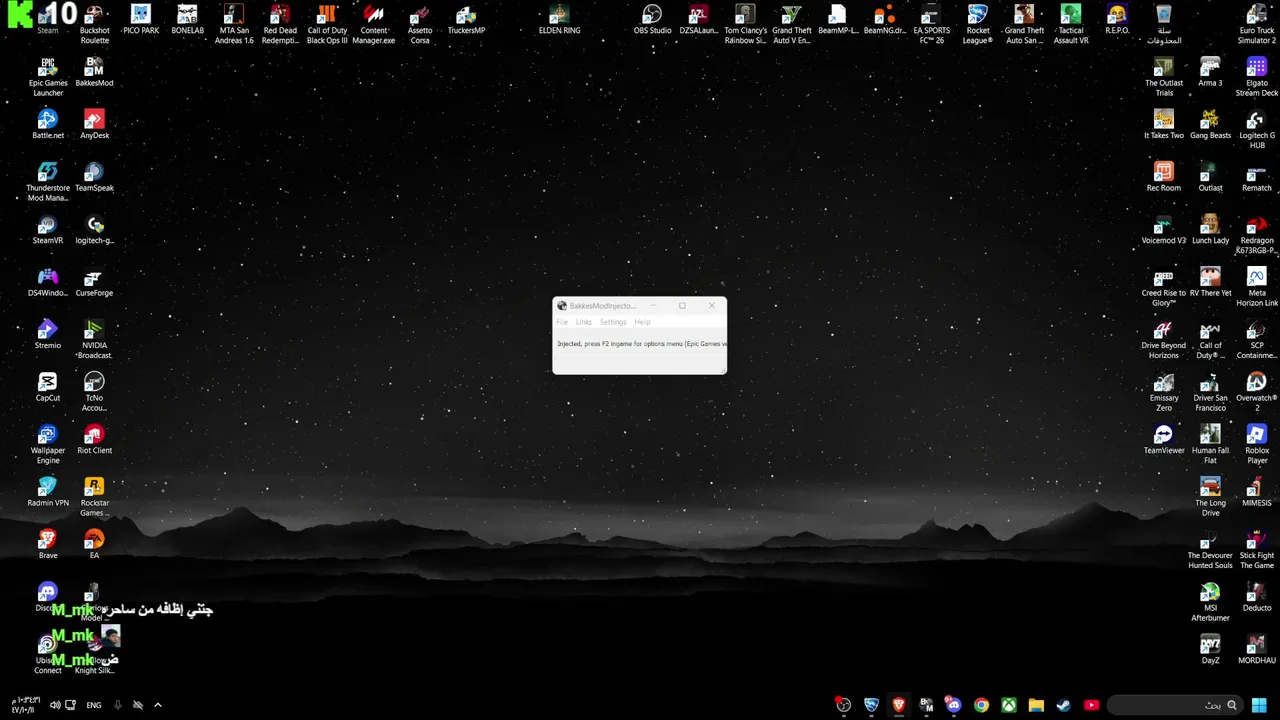The width and height of the screenshot is (1280, 720).
Task: Open the Rocket League desktop shortcut
Action: pyautogui.click(x=978, y=25)
